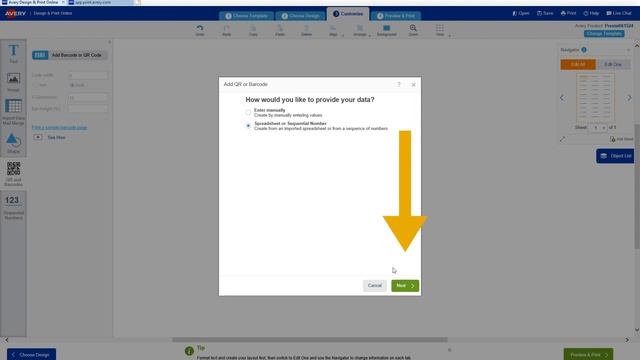
Task: Expand Navigator with diagonal arrows icon
Action: tap(562, 139)
